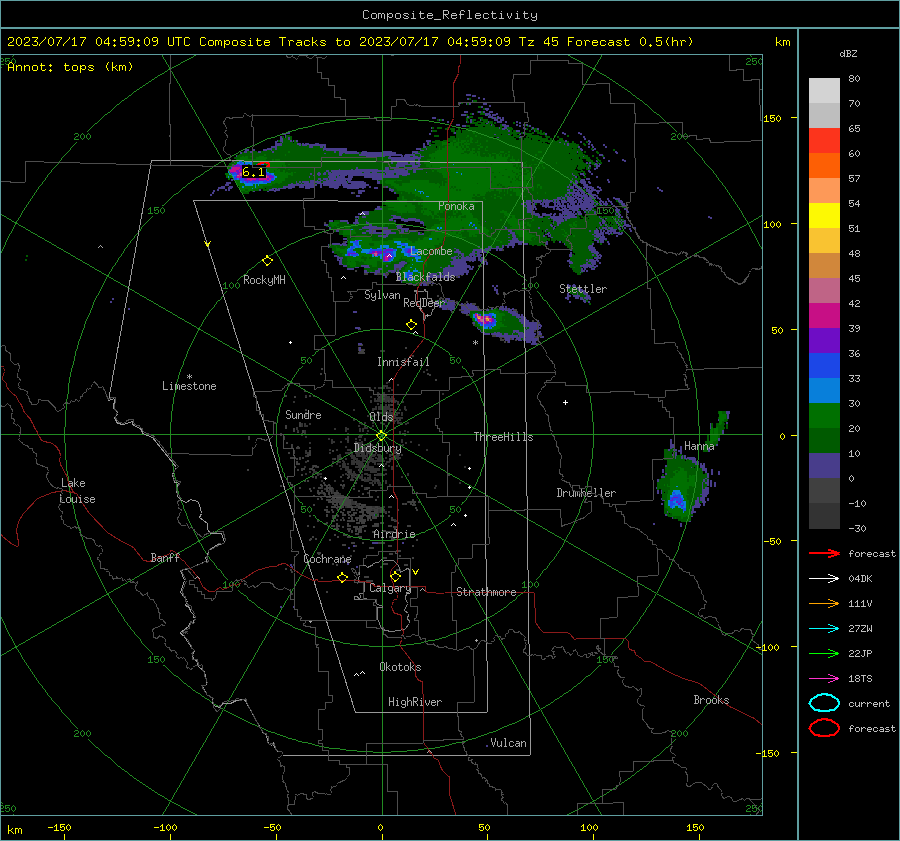Click the dark green 20–10 dBZ swatch

click(x=824, y=441)
